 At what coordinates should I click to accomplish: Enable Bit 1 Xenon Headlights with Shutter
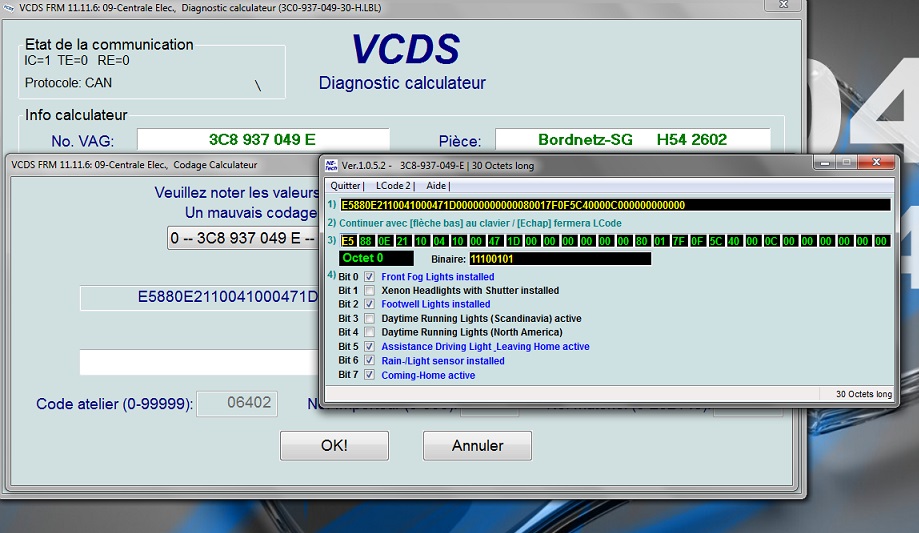(x=370, y=291)
